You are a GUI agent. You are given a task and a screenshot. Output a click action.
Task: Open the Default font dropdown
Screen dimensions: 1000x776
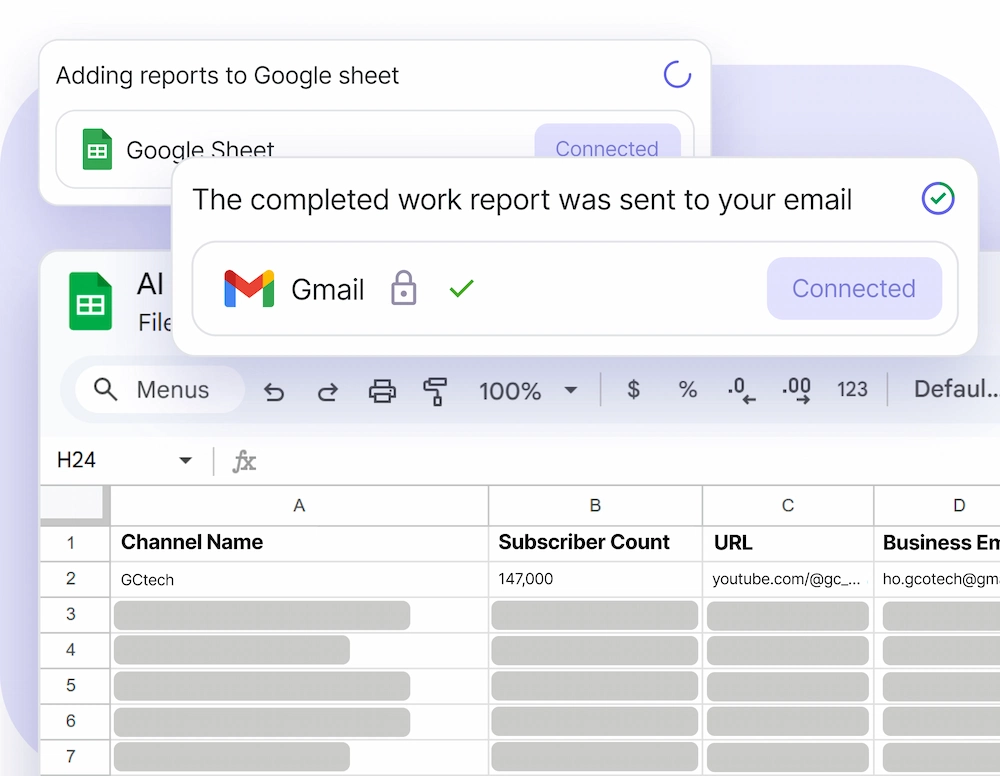[x=956, y=388]
